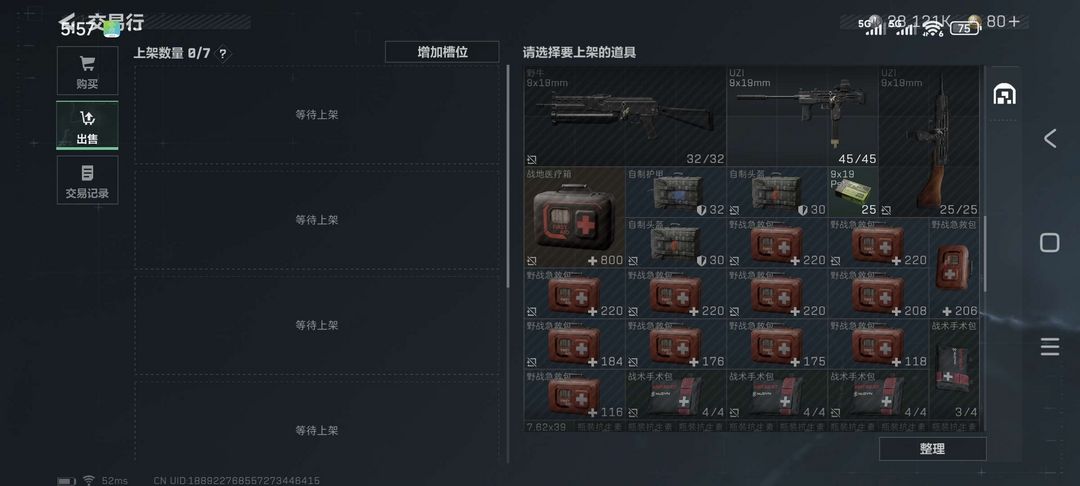Open the 购买 shopping cart tab

[87, 71]
